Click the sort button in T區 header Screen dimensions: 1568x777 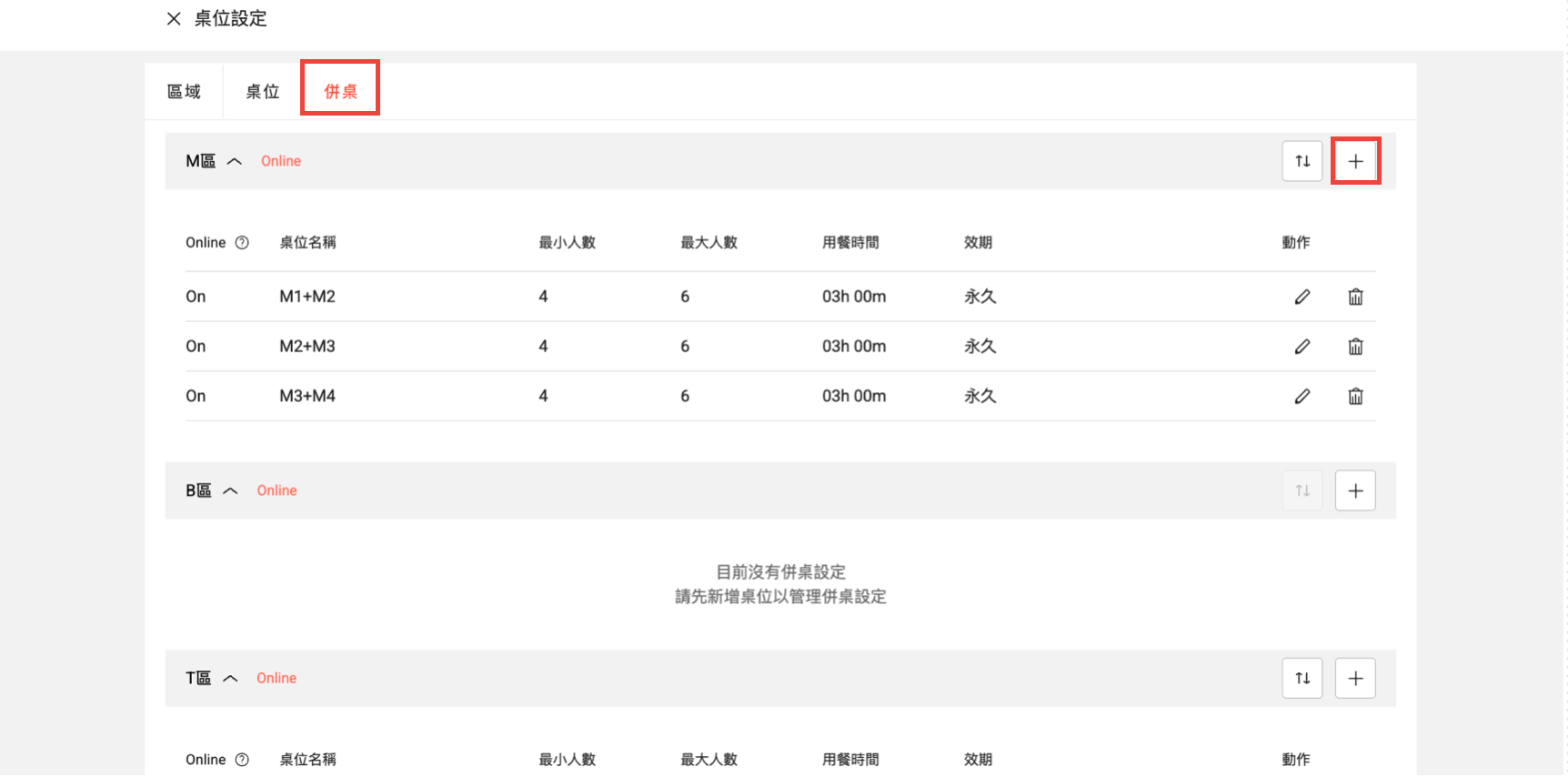click(x=1302, y=679)
